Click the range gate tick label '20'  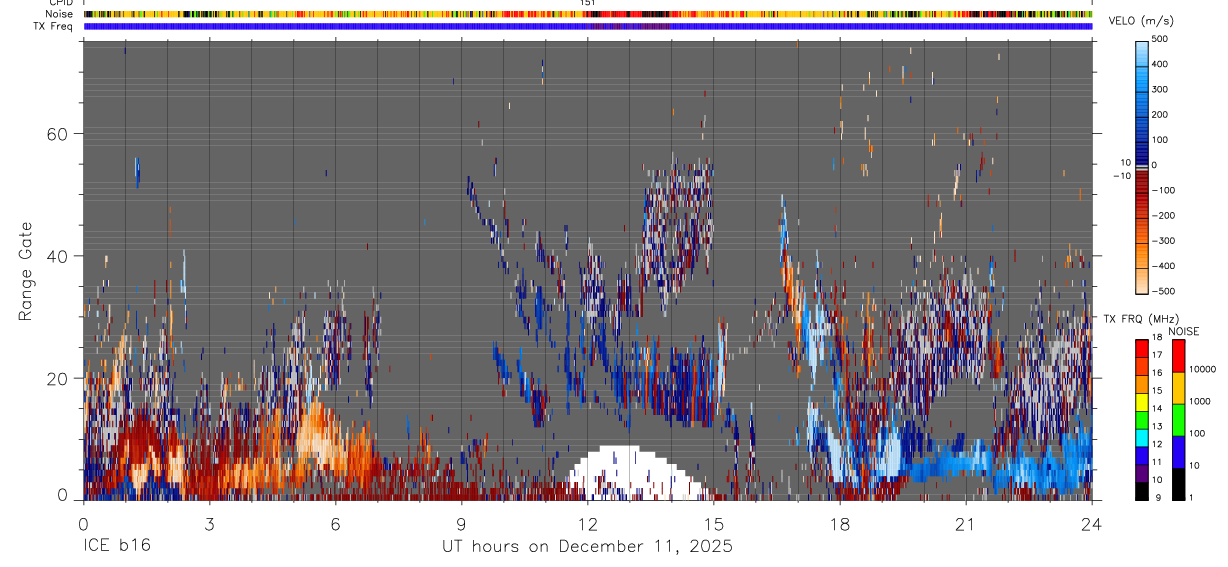tap(57, 378)
